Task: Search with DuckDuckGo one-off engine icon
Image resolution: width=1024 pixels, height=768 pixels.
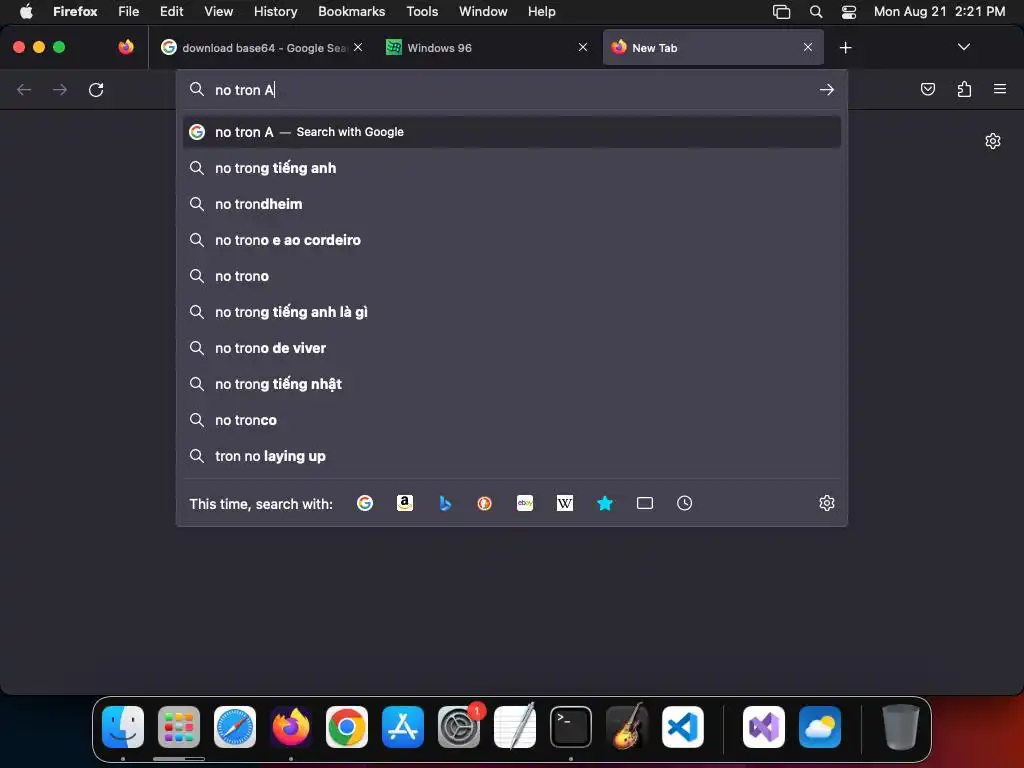Action: (485, 503)
